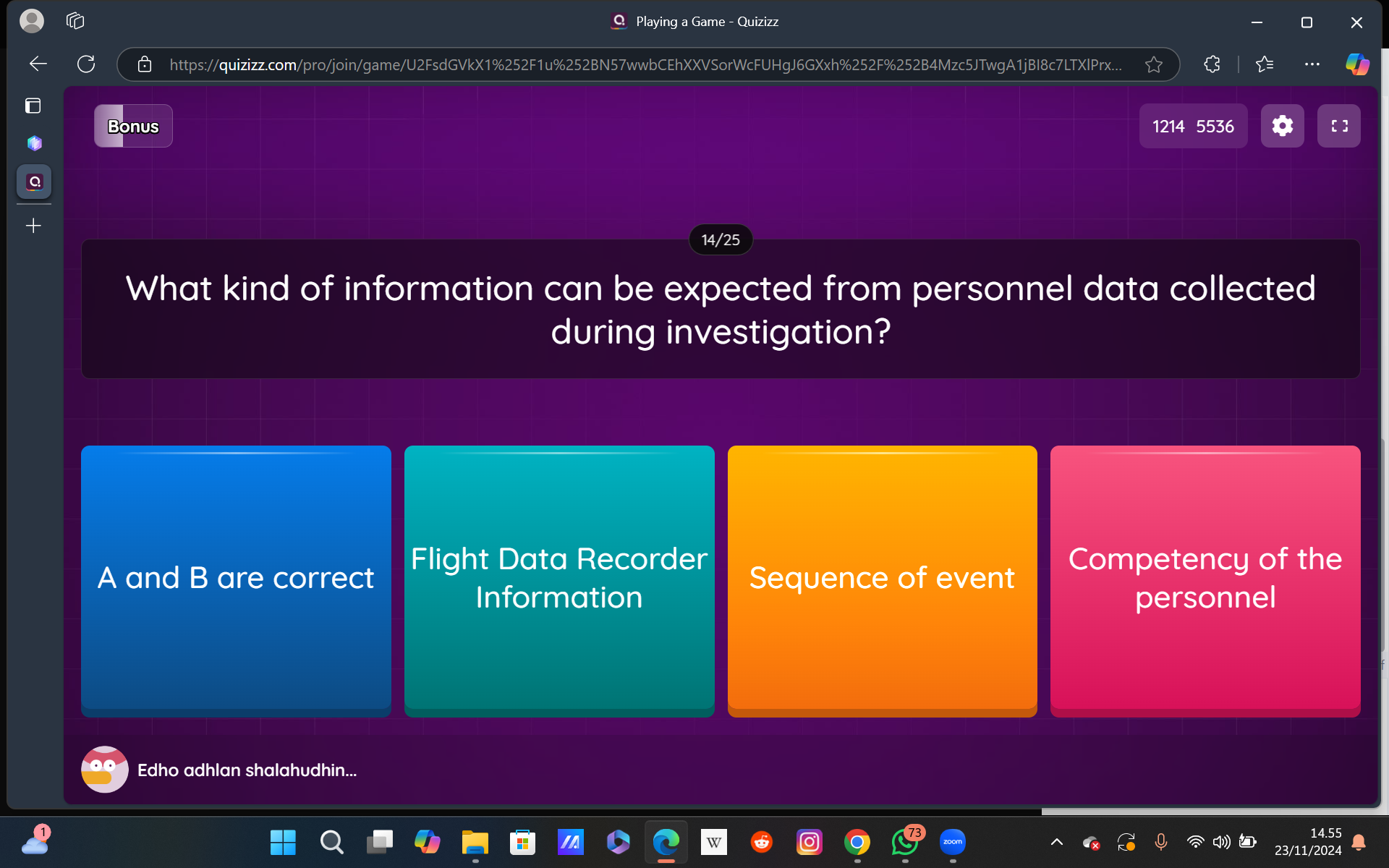
Task: Open the favorites list
Action: click(1265, 64)
